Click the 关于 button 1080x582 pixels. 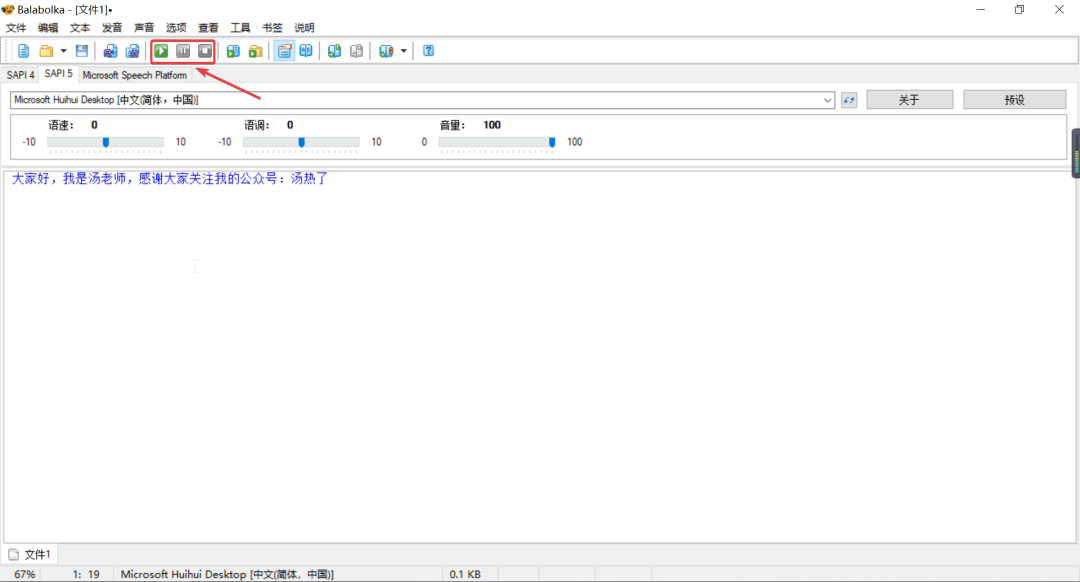[x=909, y=100]
